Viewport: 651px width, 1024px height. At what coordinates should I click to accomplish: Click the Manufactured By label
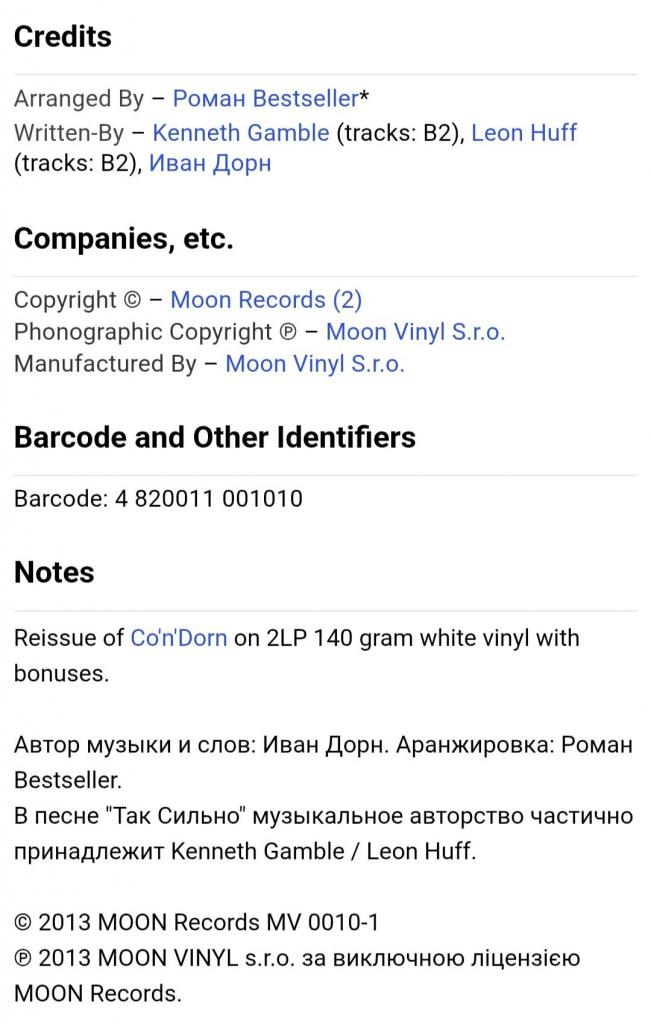click(105, 364)
